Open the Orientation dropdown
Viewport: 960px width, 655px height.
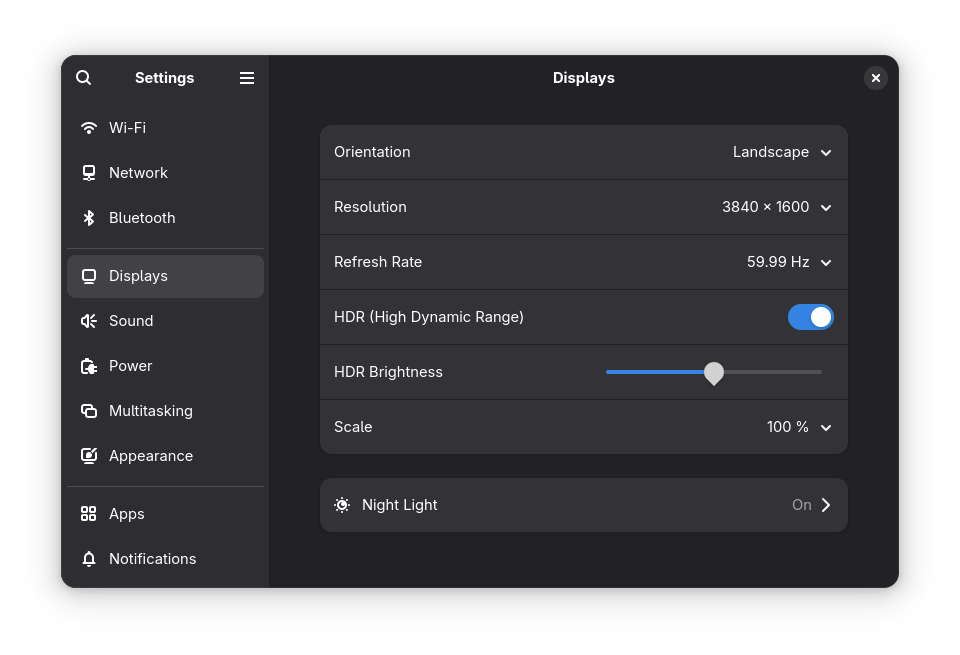point(825,152)
